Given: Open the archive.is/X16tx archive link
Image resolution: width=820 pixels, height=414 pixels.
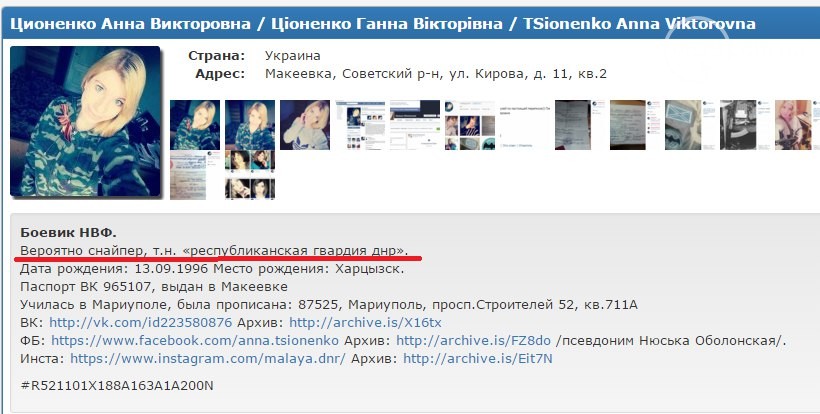Looking at the screenshot, I should (x=366, y=323).
